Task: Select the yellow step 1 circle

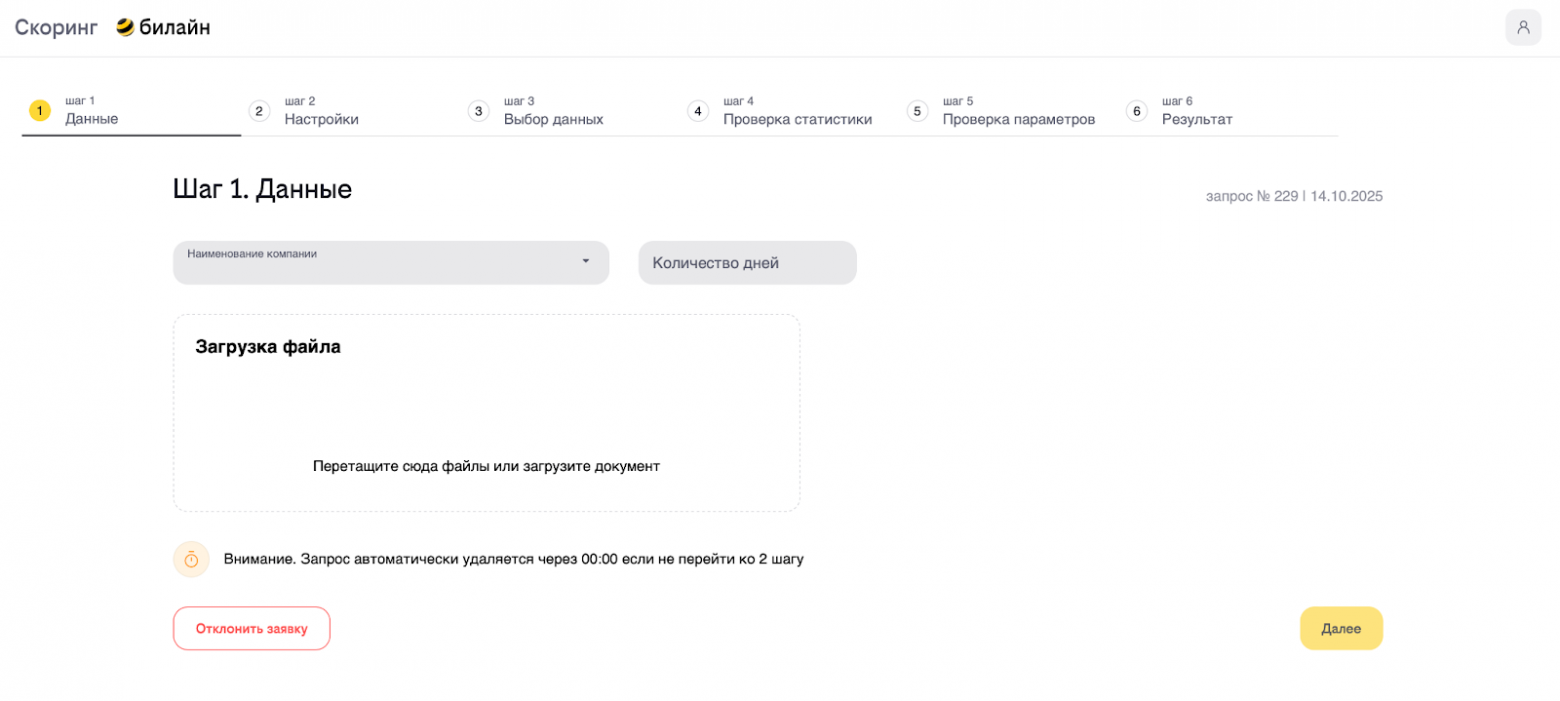Action: pos(40,111)
